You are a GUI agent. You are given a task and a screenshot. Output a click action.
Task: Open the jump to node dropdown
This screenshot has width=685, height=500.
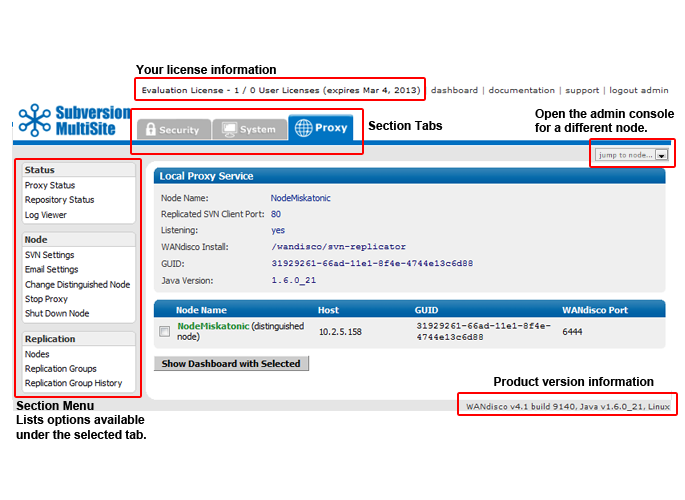tap(631, 155)
